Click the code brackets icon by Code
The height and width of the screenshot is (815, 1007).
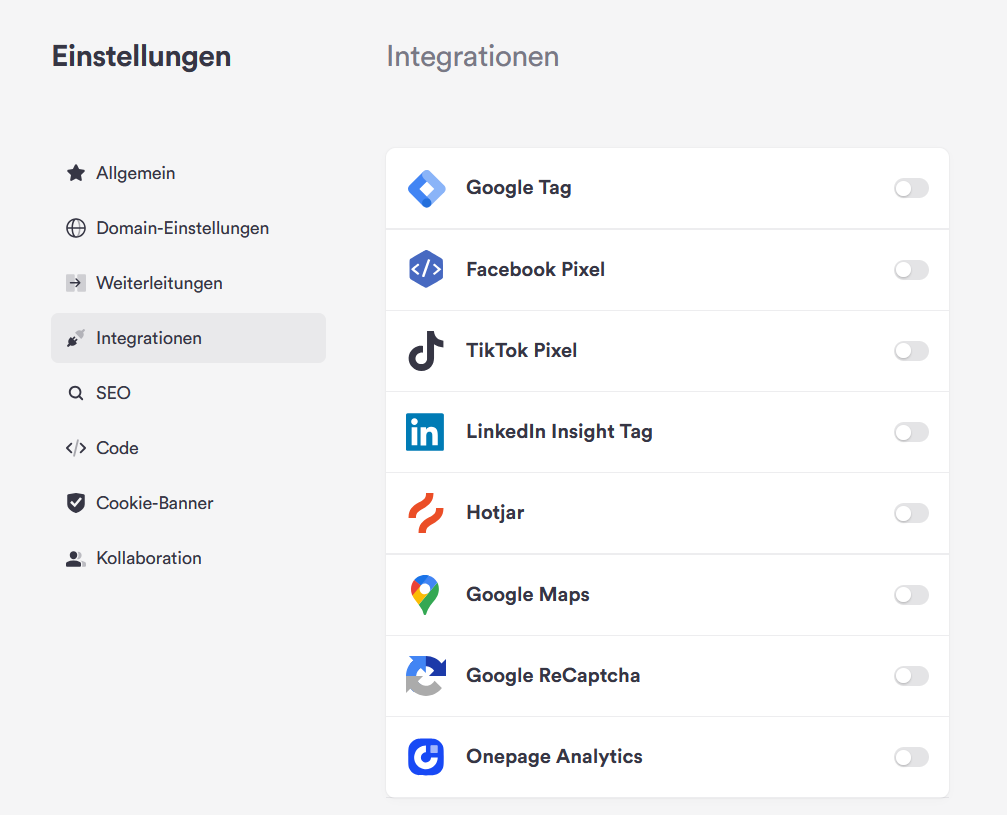click(x=76, y=448)
